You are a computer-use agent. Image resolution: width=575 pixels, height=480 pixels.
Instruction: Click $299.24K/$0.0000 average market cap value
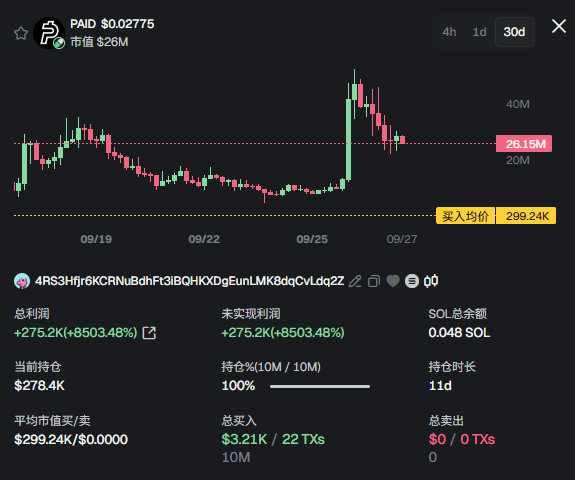71,439
